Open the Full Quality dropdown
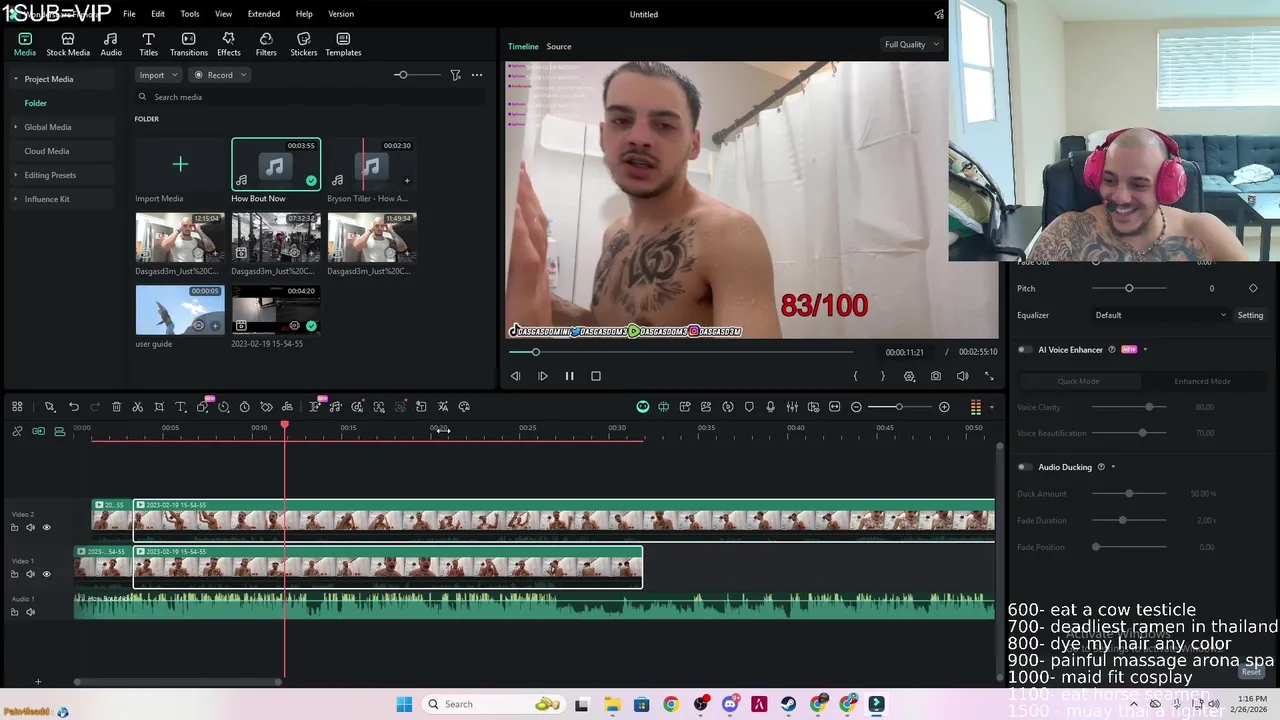Screen dimensions: 1280x720 911,44
